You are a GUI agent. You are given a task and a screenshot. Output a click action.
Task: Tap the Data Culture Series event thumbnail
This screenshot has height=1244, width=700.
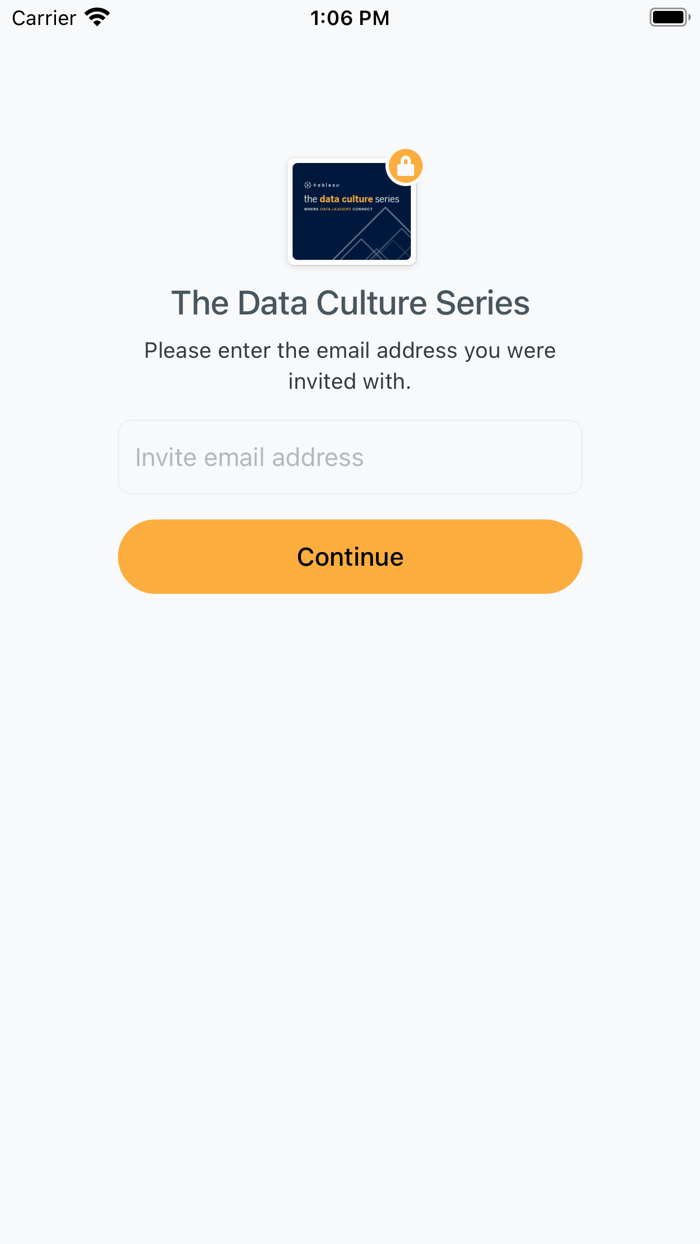click(350, 211)
